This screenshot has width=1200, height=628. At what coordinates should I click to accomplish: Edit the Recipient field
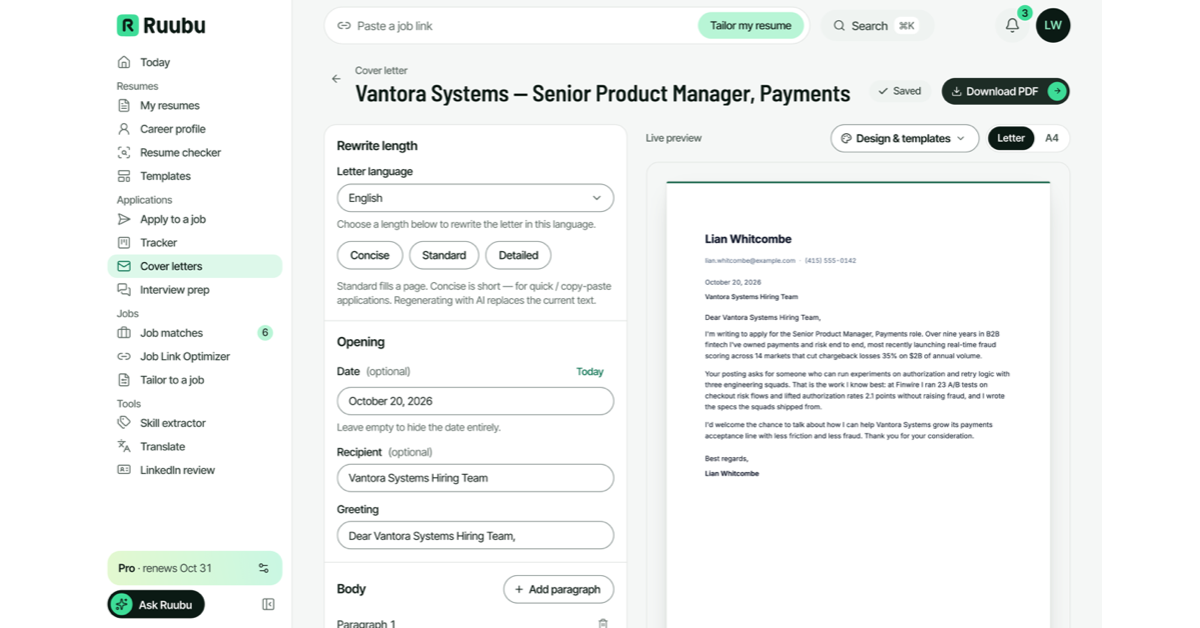[475, 478]
